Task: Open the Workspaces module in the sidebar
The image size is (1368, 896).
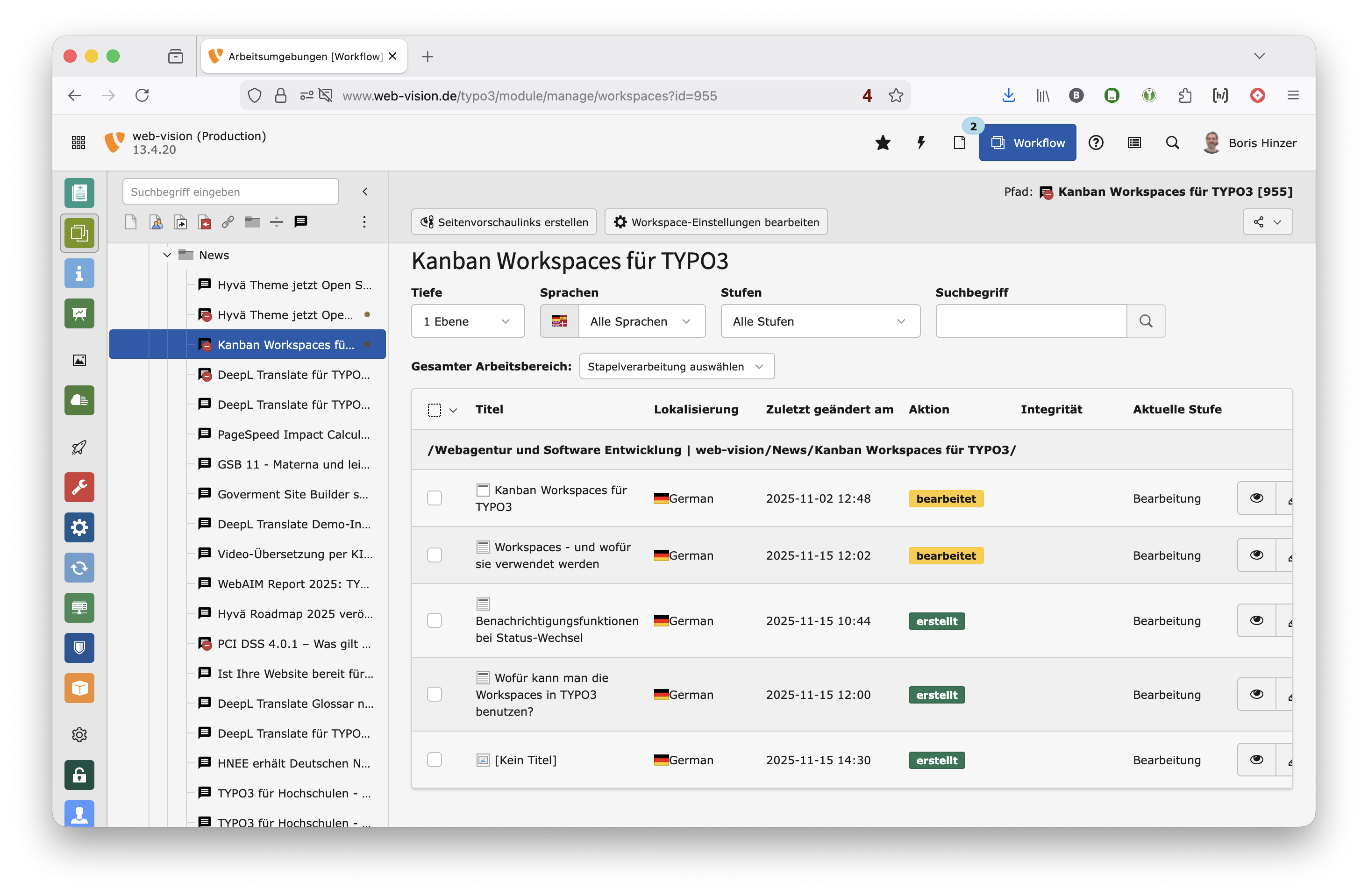Action: [x=79, y=233]
